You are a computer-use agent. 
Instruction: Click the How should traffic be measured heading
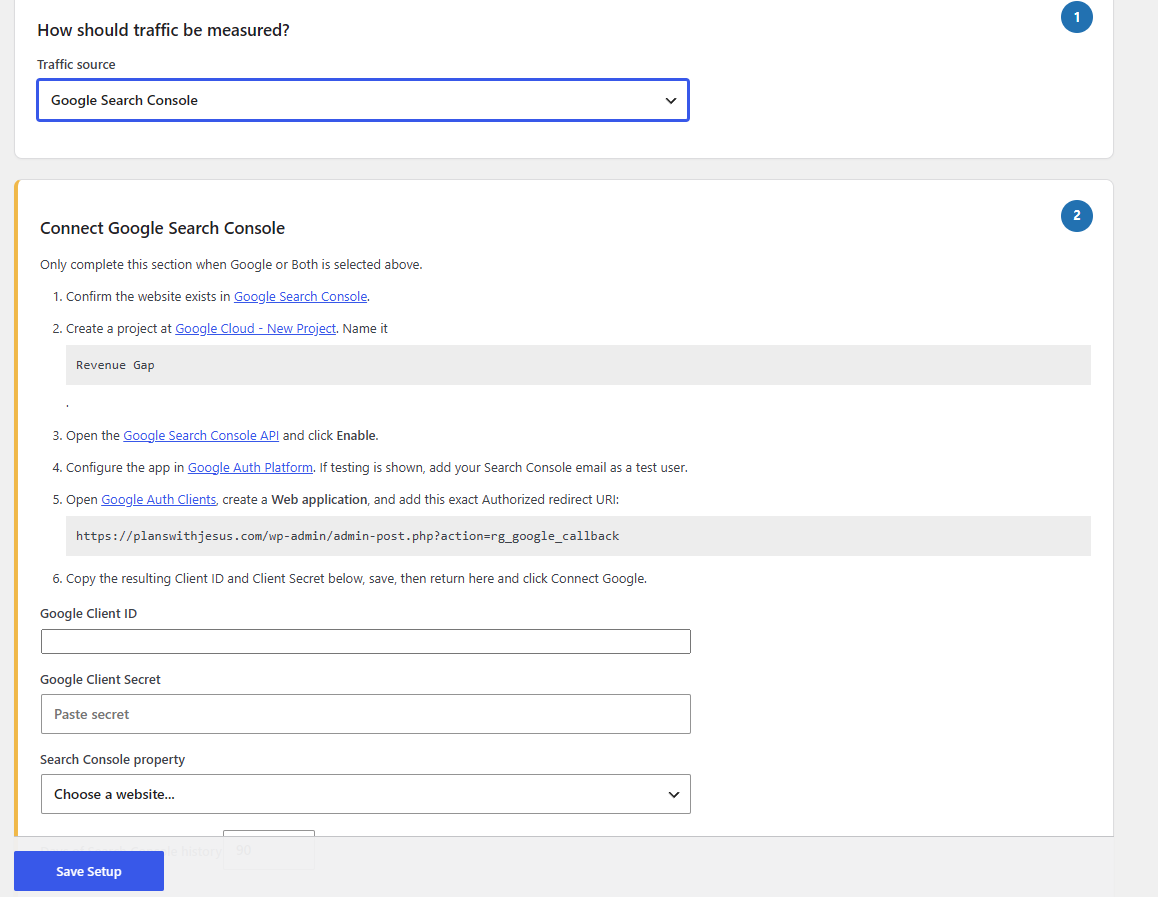(163, 30)
